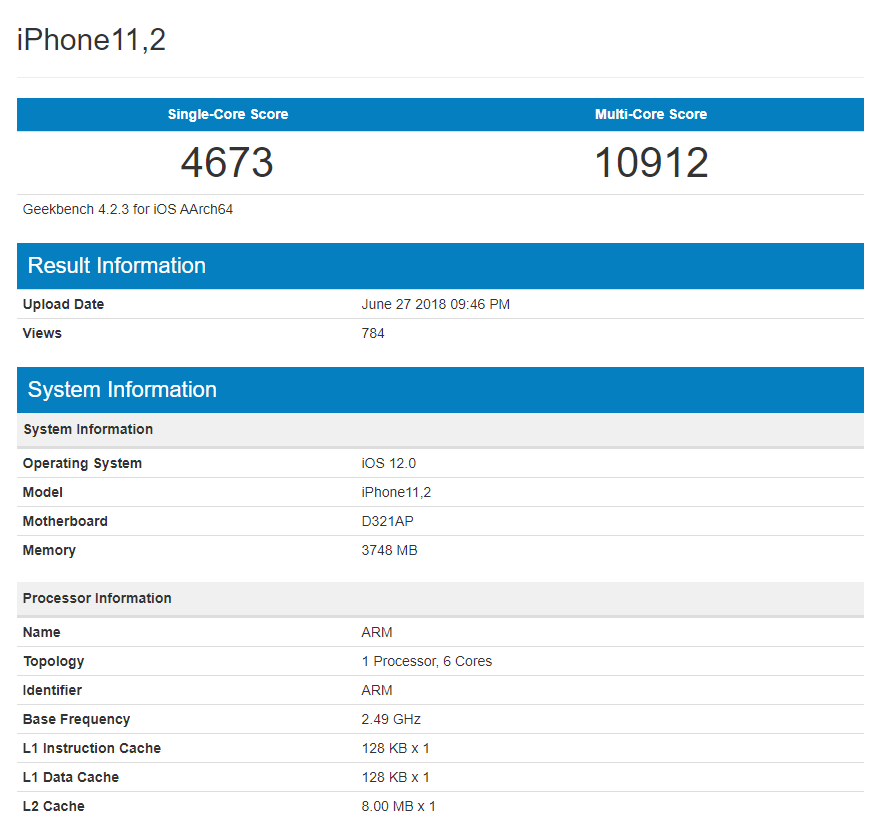Image resolution: width=874 pixels, height=822 pixels.
Task: Select the L2 Cache 8.00 MB value
Action: tap(397, 806)
